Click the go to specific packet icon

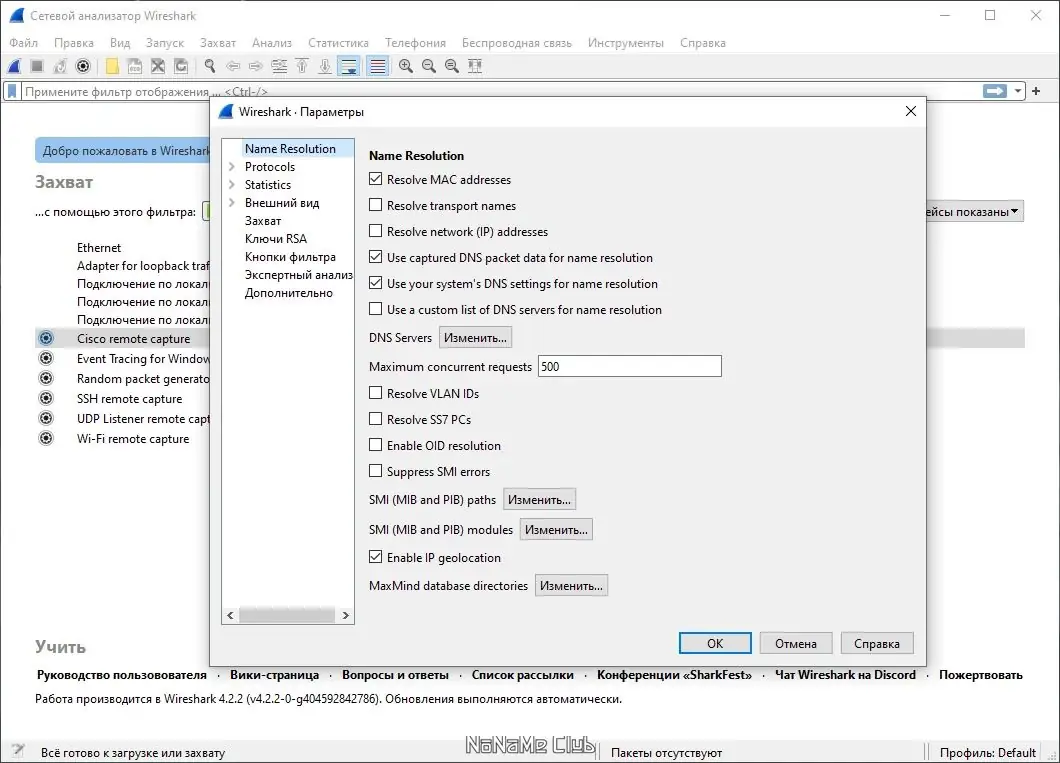pyautogui.click(x=279, y=66)
